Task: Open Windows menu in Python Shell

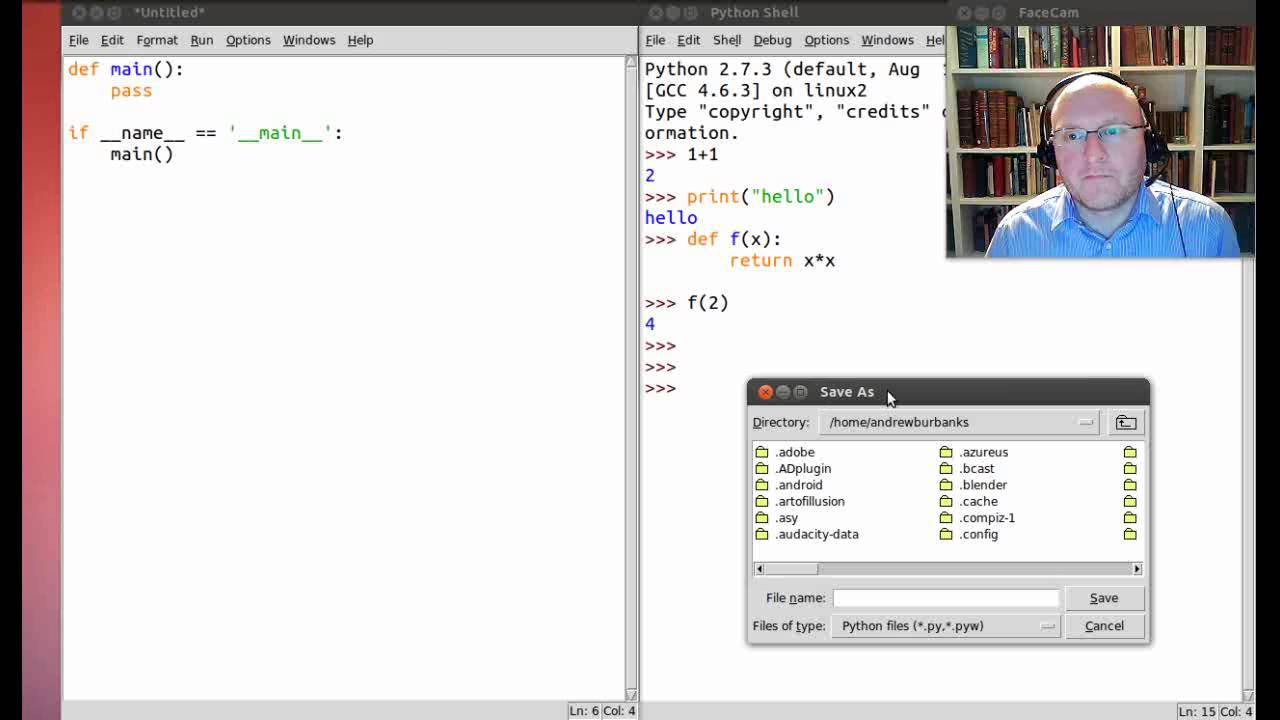Action: pyautogui.click(x=888, y=40)
